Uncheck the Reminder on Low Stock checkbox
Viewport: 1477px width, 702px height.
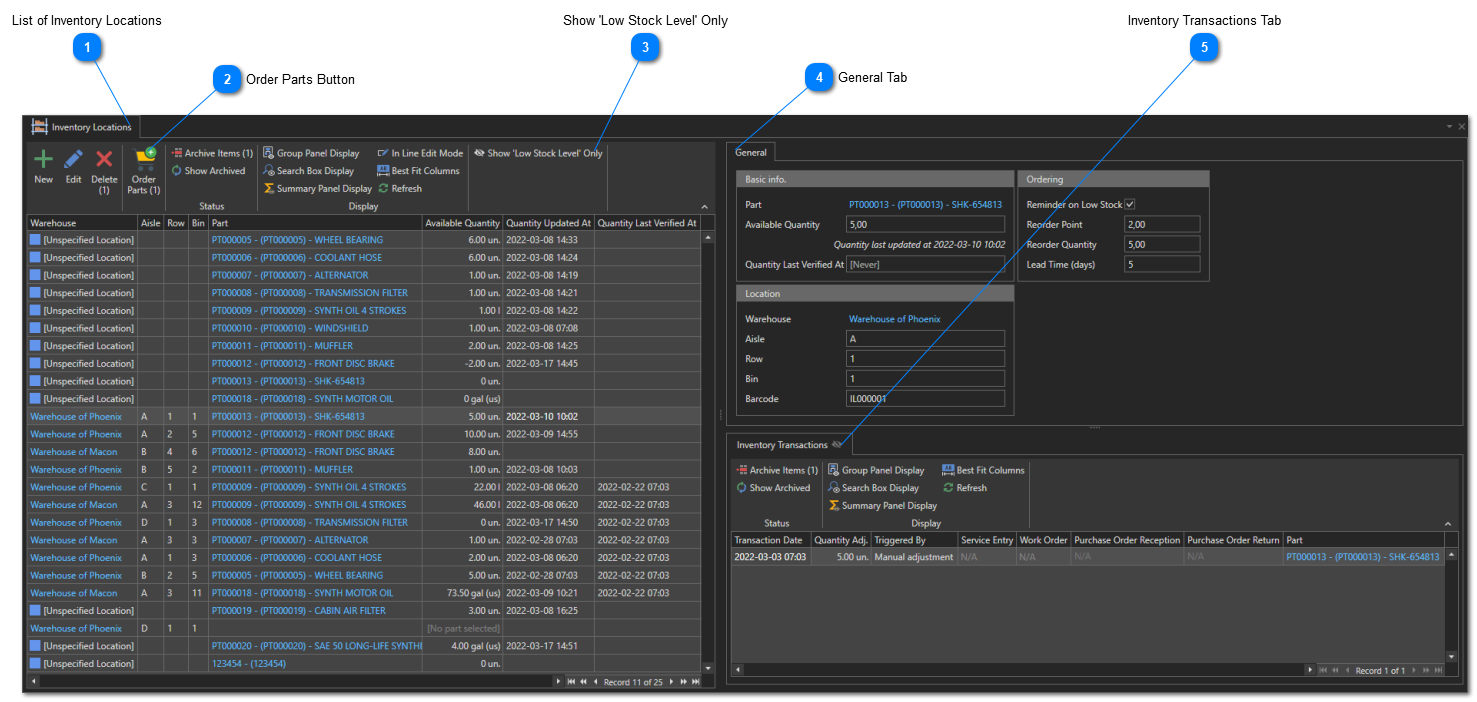click(x=1130, y=205)
